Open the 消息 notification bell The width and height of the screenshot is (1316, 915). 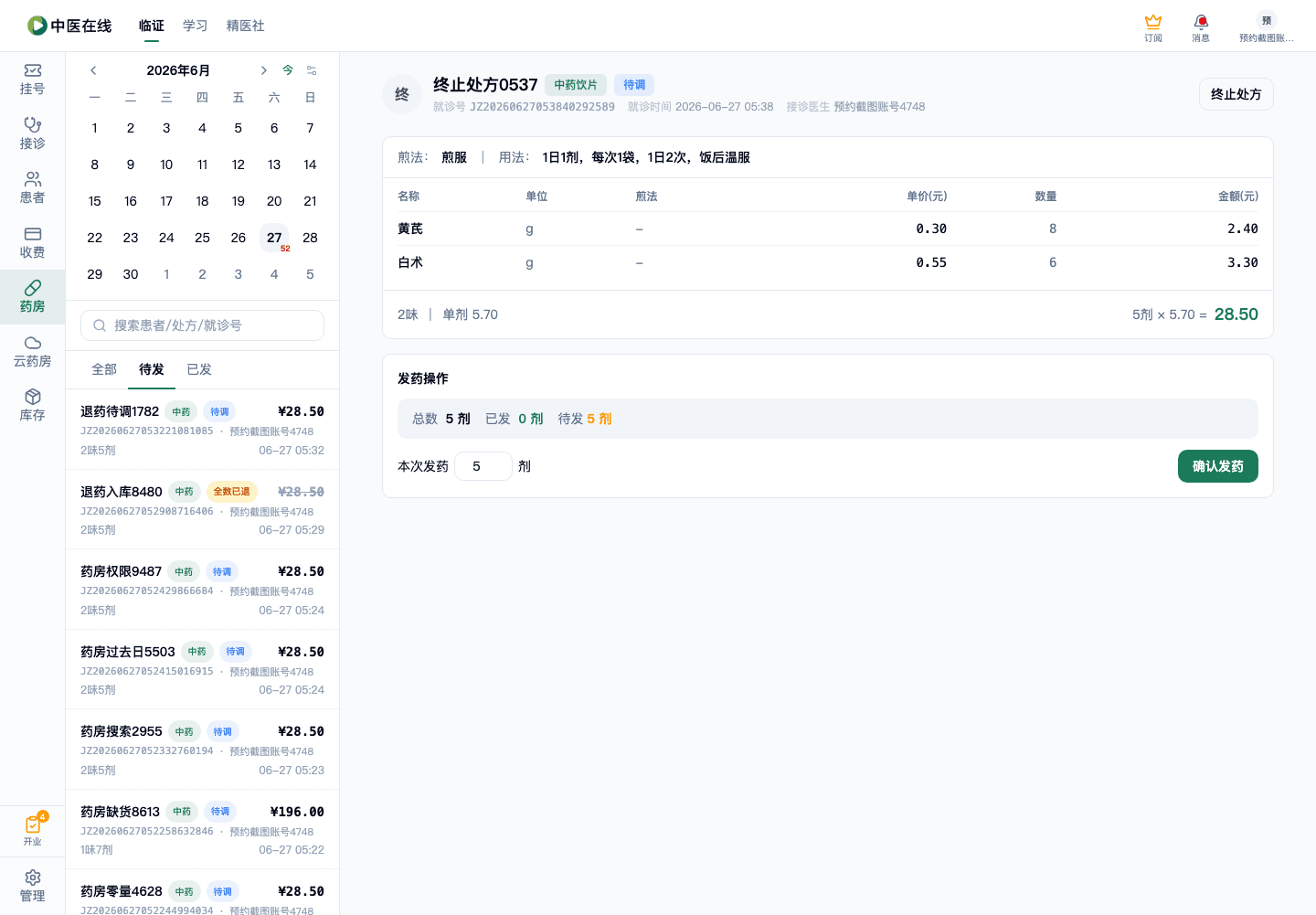[1201, 27]
